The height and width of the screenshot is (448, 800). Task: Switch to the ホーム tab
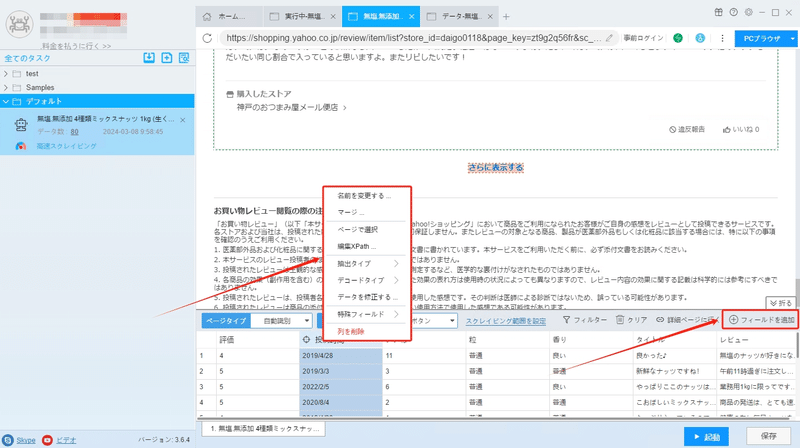[x=229, y=17]
